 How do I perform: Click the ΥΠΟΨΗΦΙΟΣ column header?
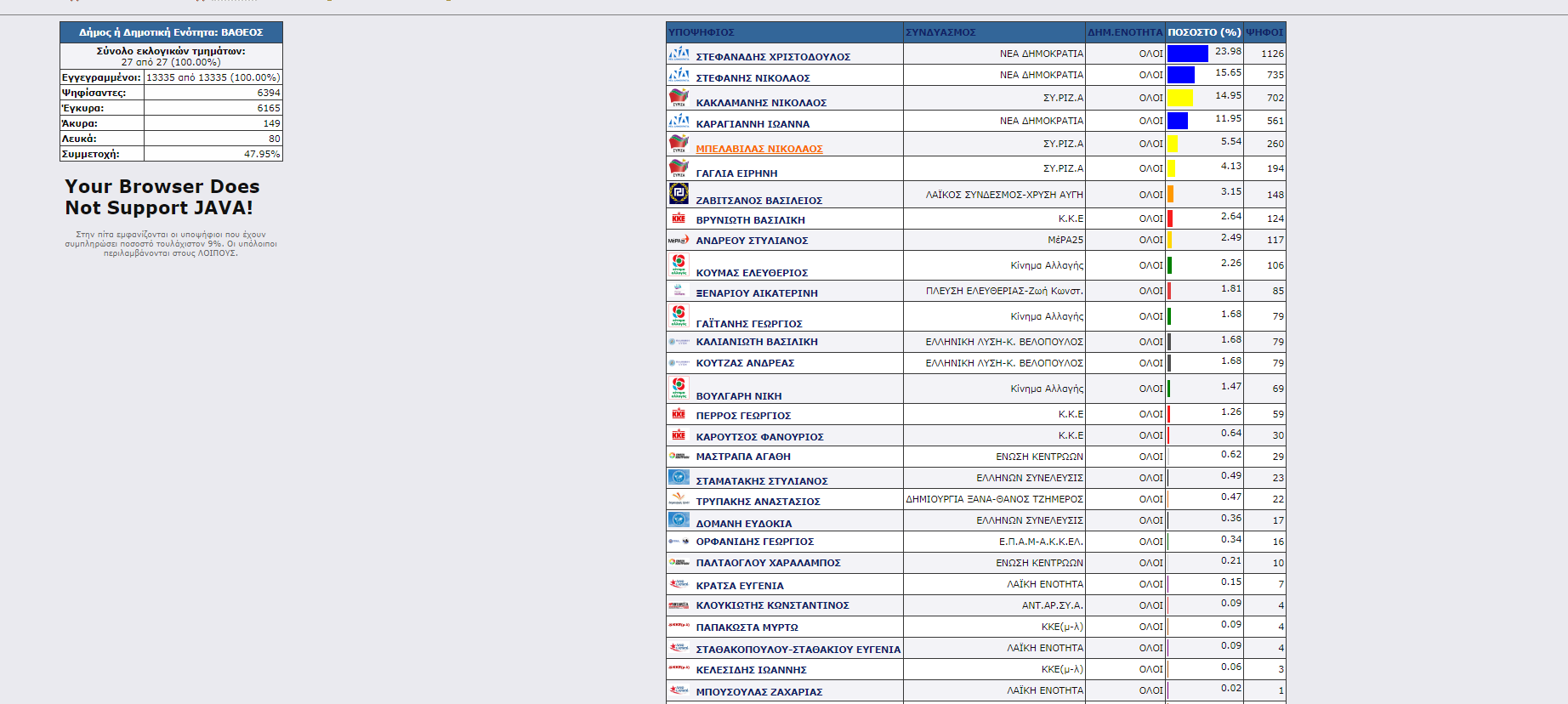[x=702, y=32]
